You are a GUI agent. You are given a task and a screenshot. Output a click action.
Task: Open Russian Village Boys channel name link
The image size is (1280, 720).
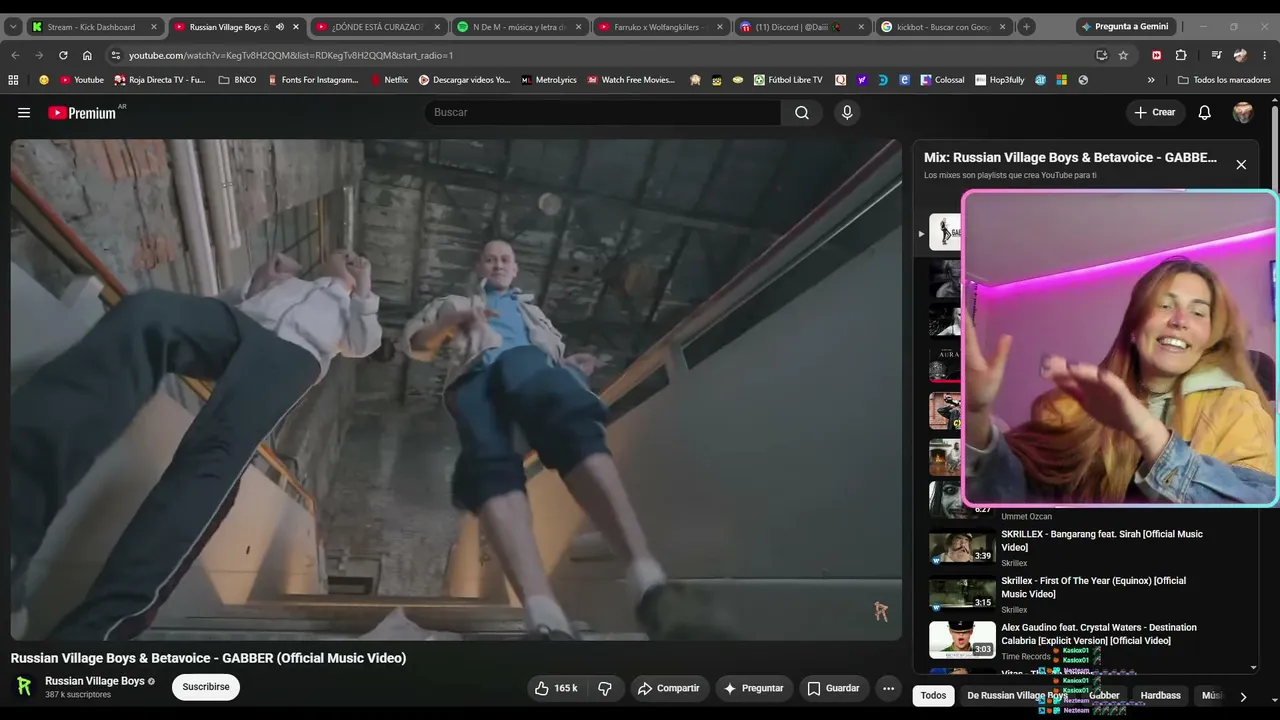coord(95,681)
